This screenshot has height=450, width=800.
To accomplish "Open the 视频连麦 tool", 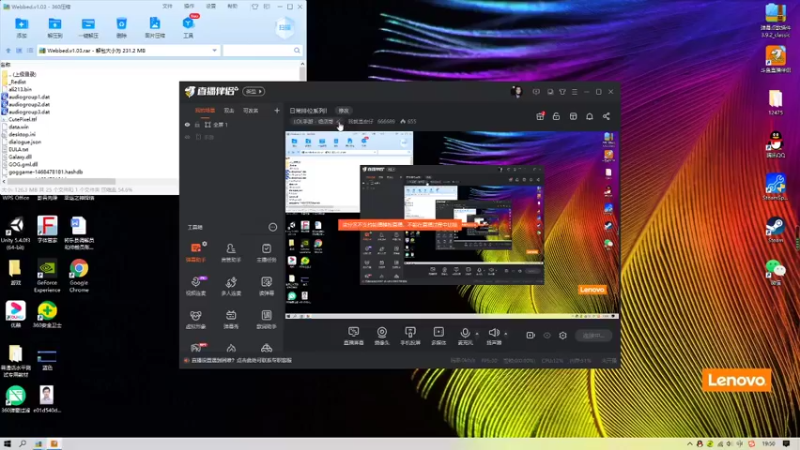I will pos(196,286).
